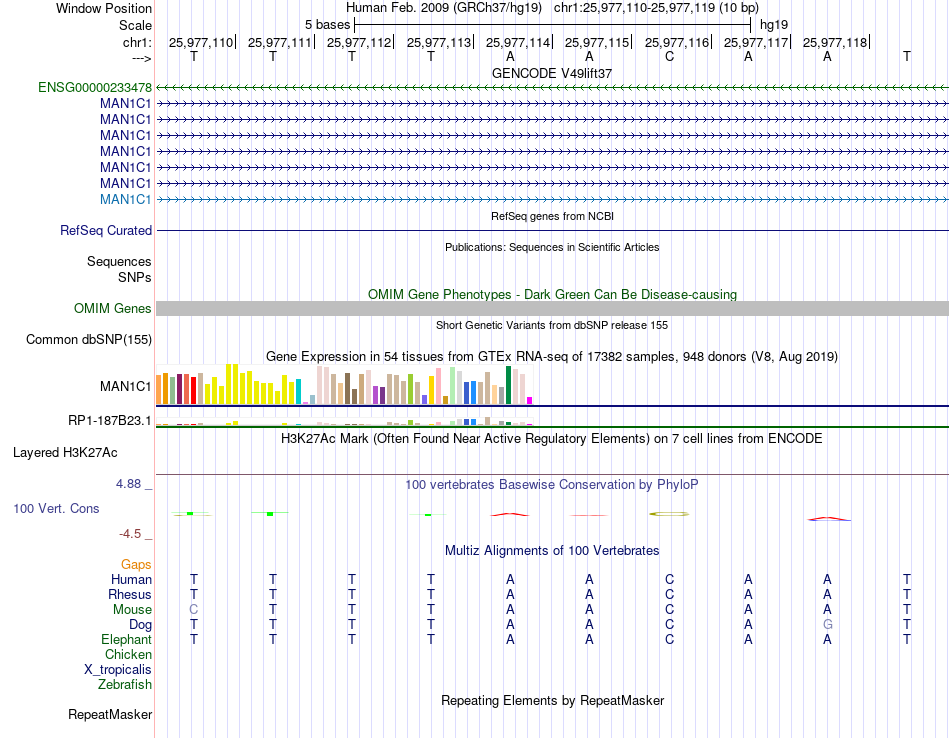This screenshot has width=950, height=738.
Task: Click the RP1-187B23.1 label
Action: tap(110, 421)
